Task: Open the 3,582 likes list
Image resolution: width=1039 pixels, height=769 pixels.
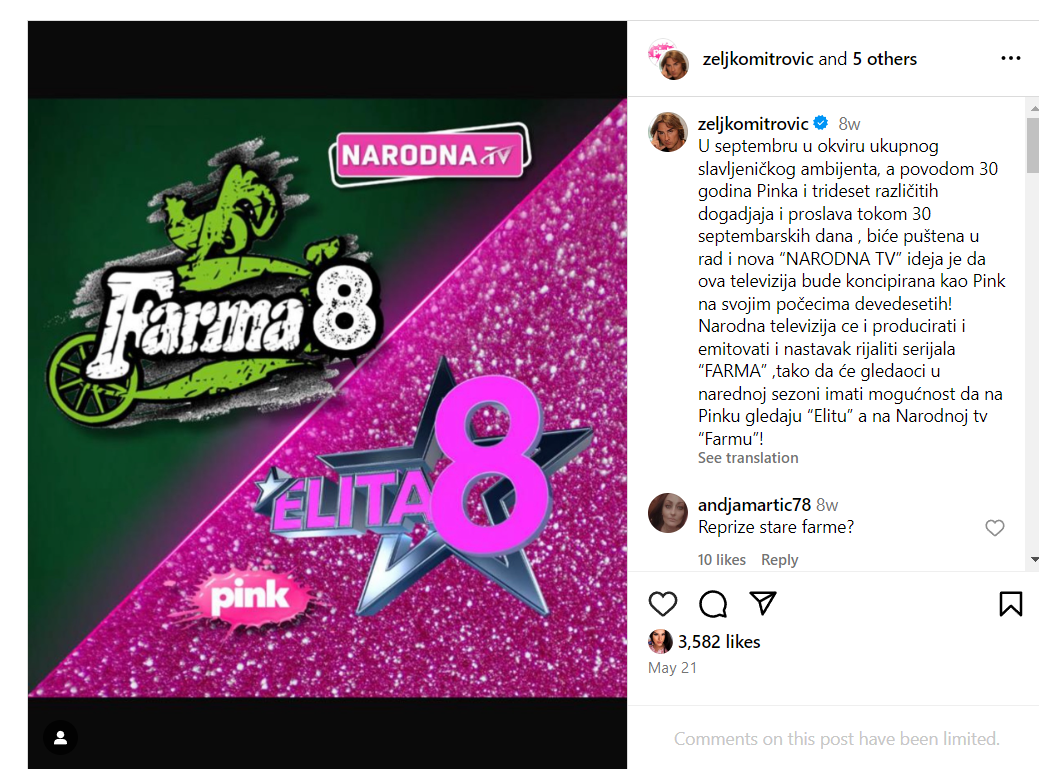Action: (719, 641)
